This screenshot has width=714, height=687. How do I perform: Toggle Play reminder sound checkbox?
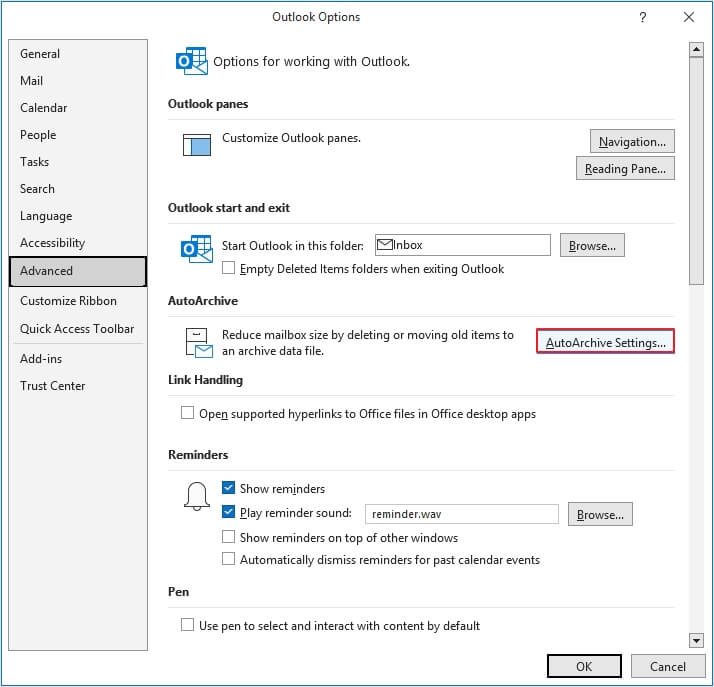228,512
